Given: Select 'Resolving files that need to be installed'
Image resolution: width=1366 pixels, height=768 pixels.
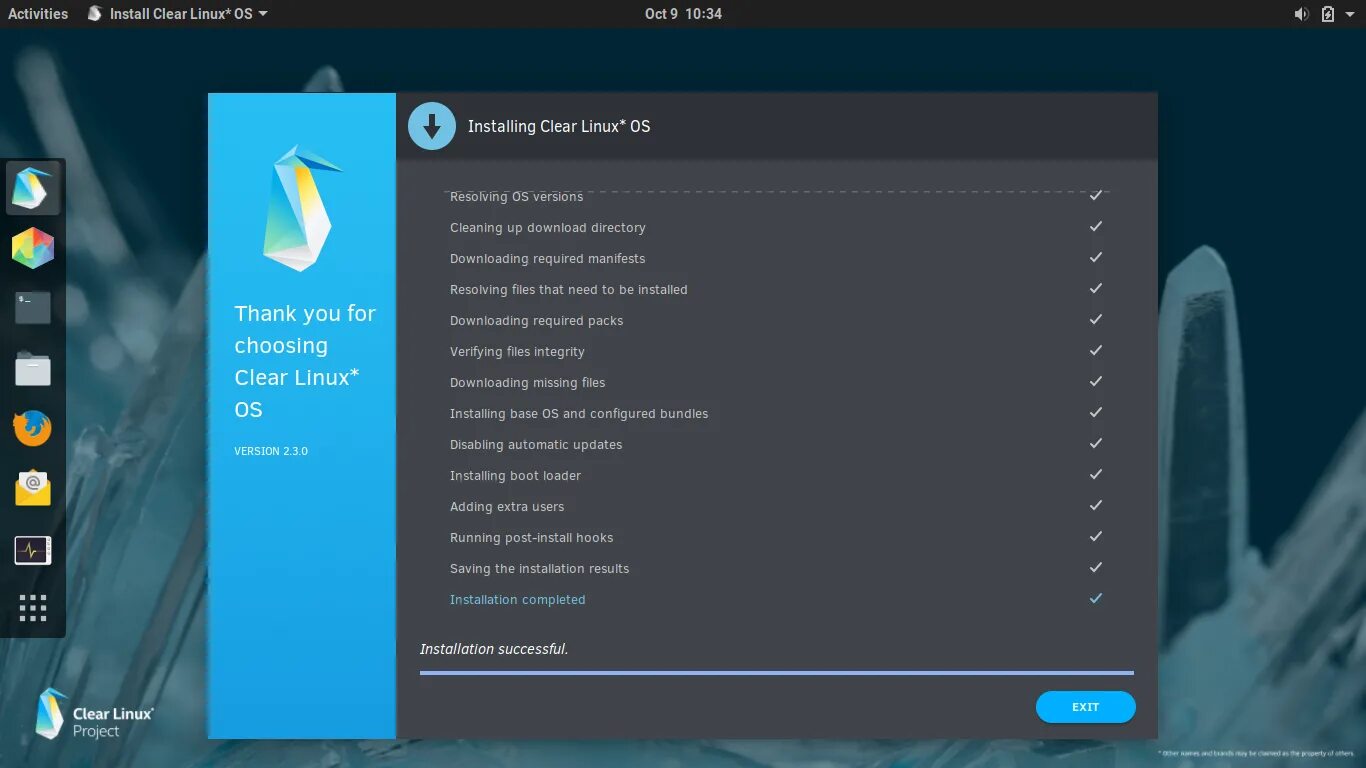Looking at the screenshot, I should click(x=569, y=290).
